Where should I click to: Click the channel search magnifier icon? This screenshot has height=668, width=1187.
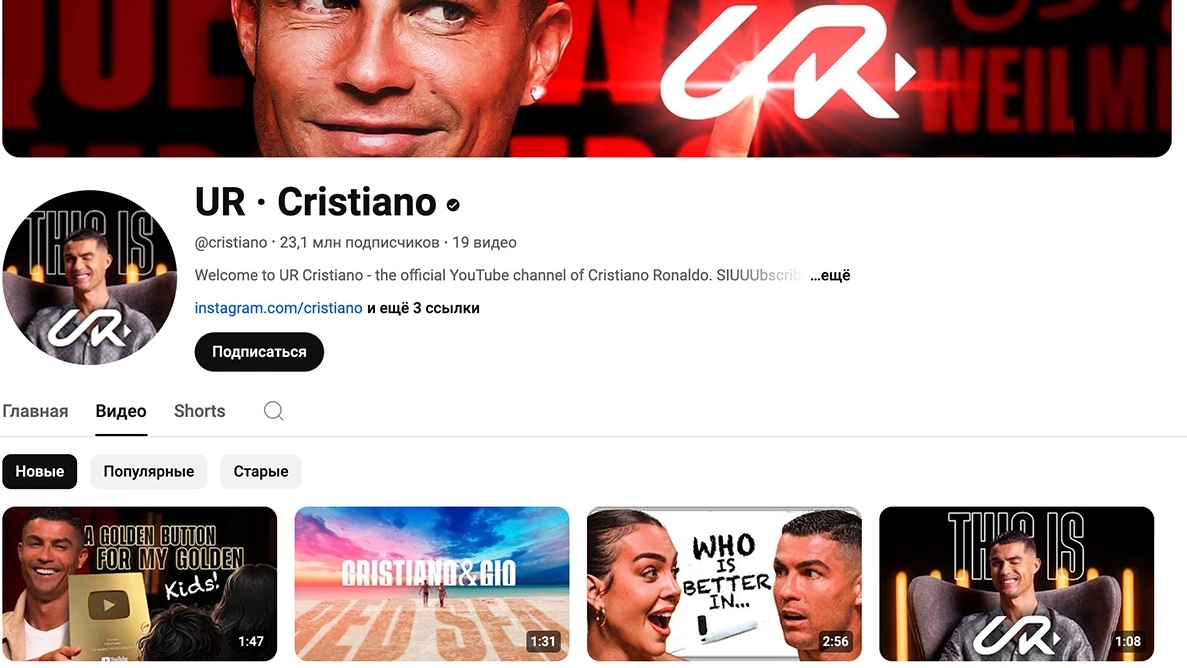273,411
